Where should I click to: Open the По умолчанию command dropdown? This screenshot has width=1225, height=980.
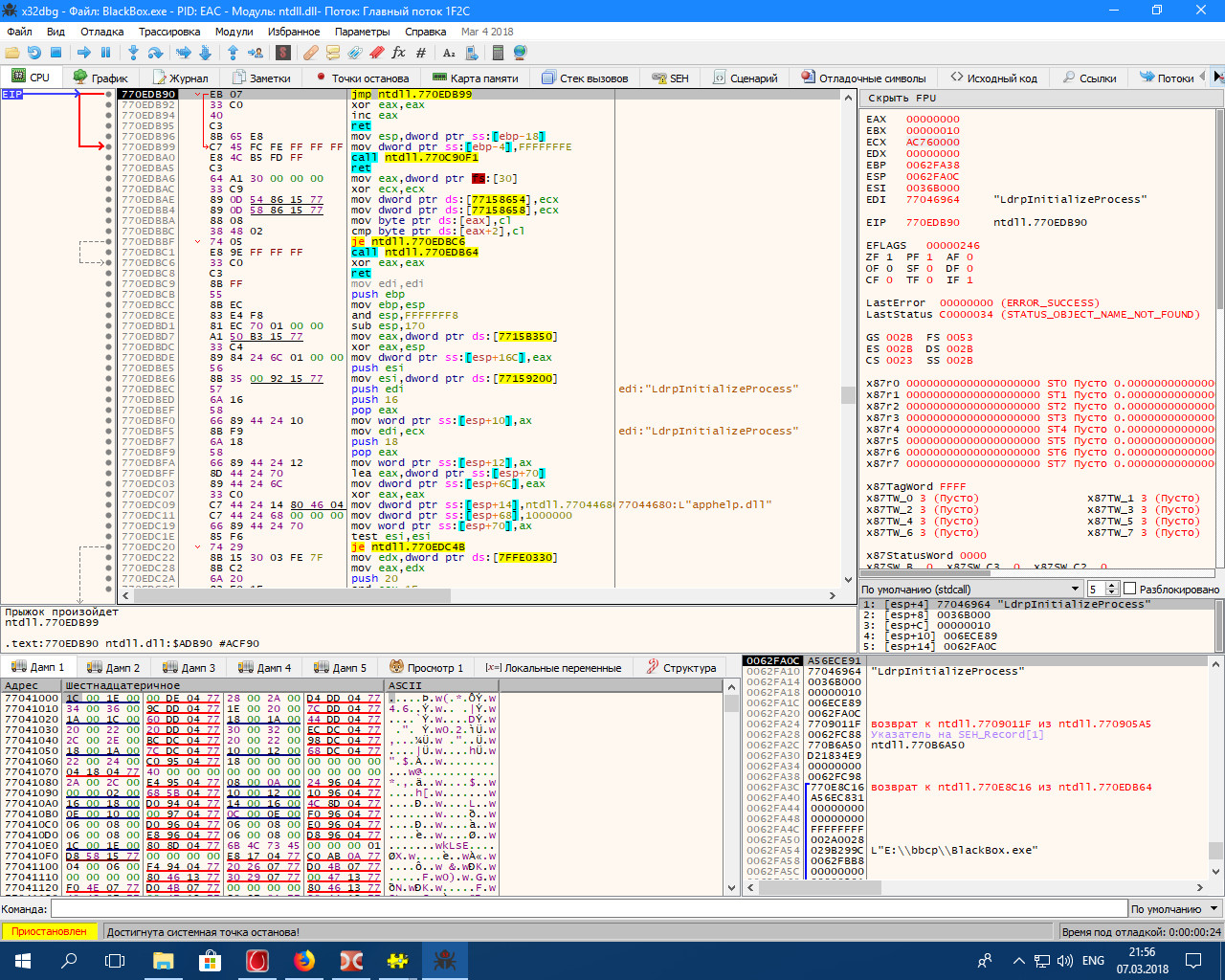[x=1175, y=908]
